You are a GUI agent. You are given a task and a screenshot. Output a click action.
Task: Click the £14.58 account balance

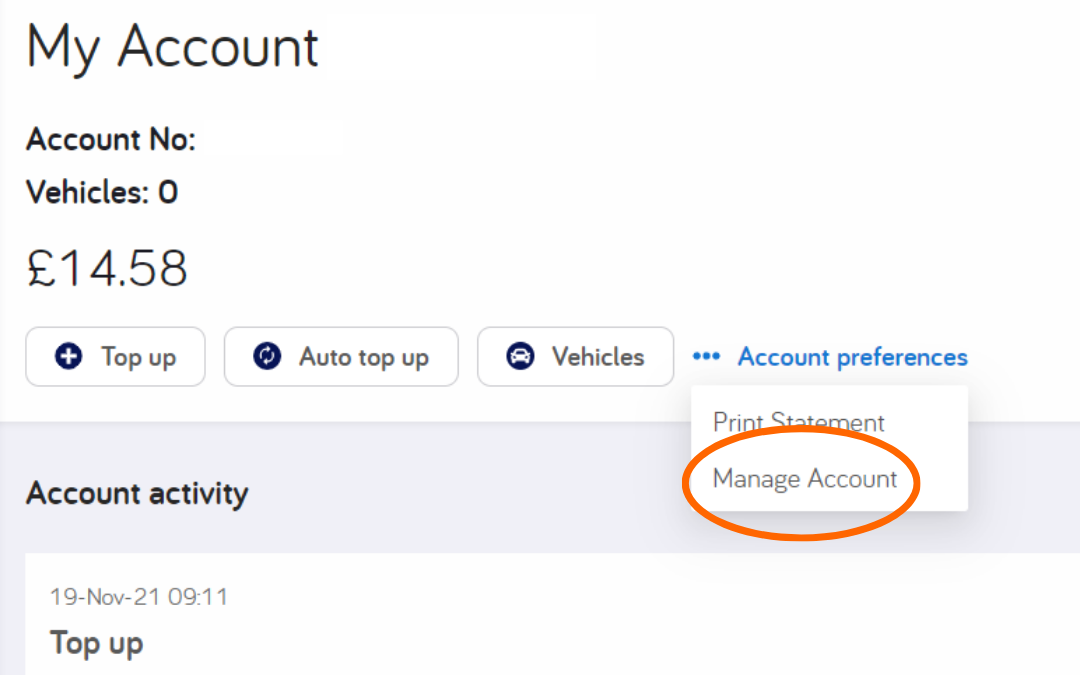[107, 268]
